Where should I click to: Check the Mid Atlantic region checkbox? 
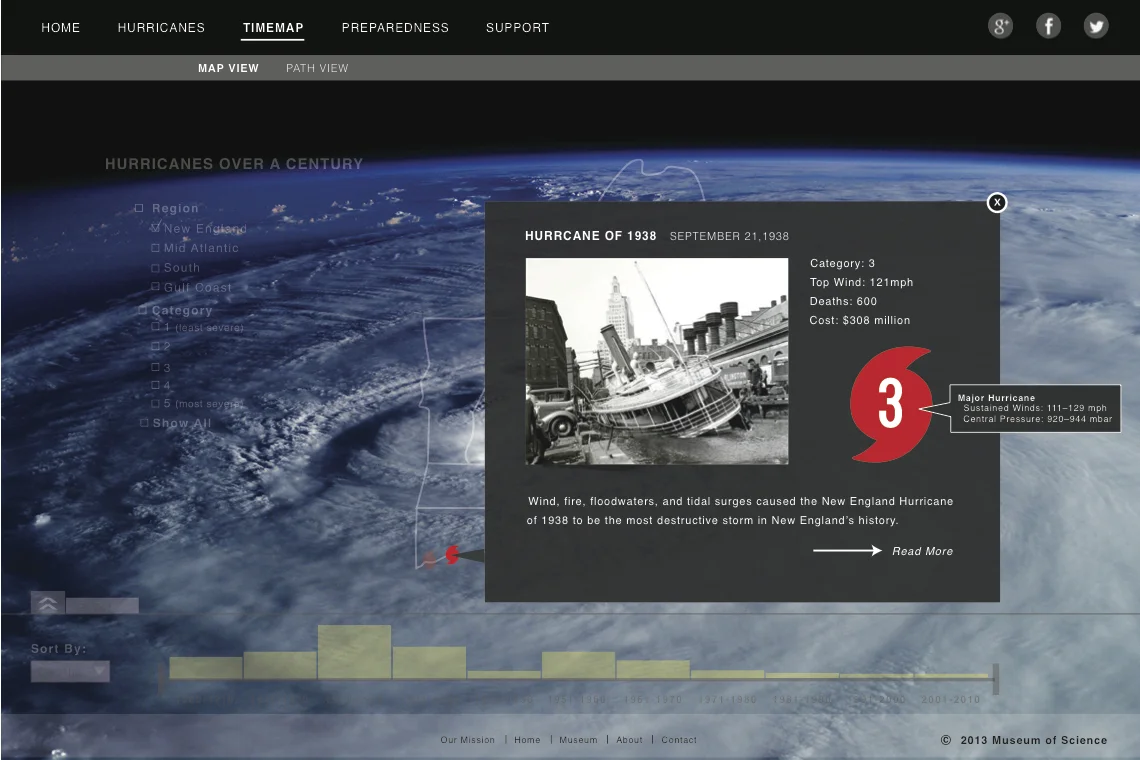click(155, 248)
